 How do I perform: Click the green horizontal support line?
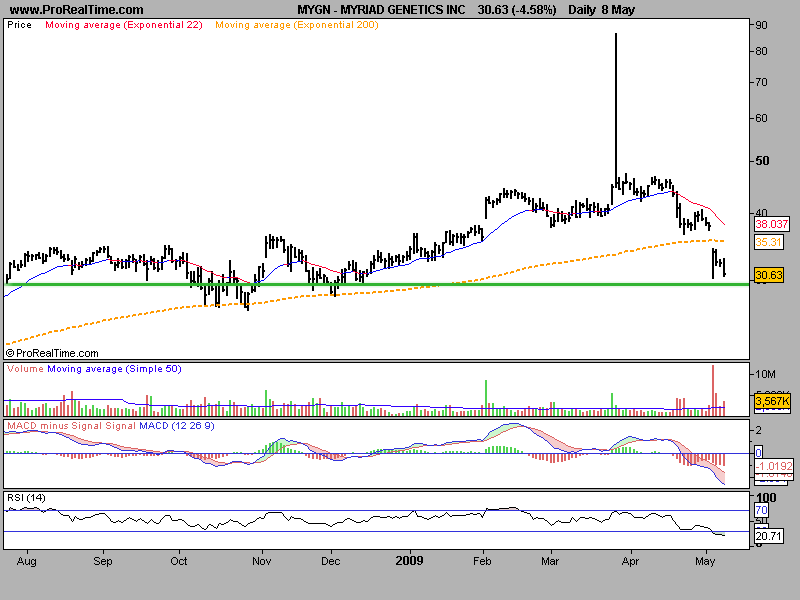click(377, 284)
